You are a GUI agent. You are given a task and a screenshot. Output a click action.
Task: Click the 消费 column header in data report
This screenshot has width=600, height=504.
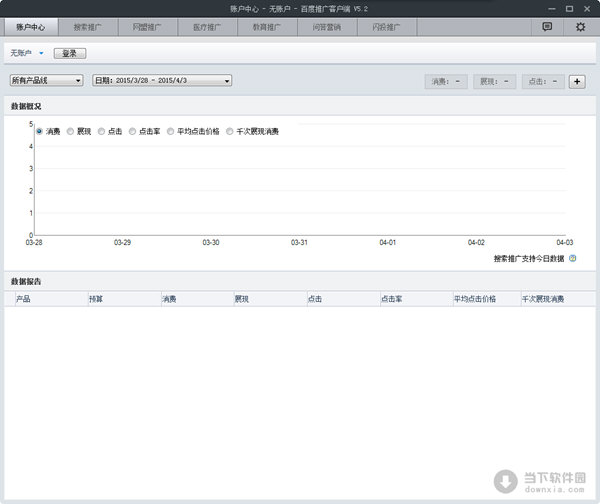(x=197, y=299)
